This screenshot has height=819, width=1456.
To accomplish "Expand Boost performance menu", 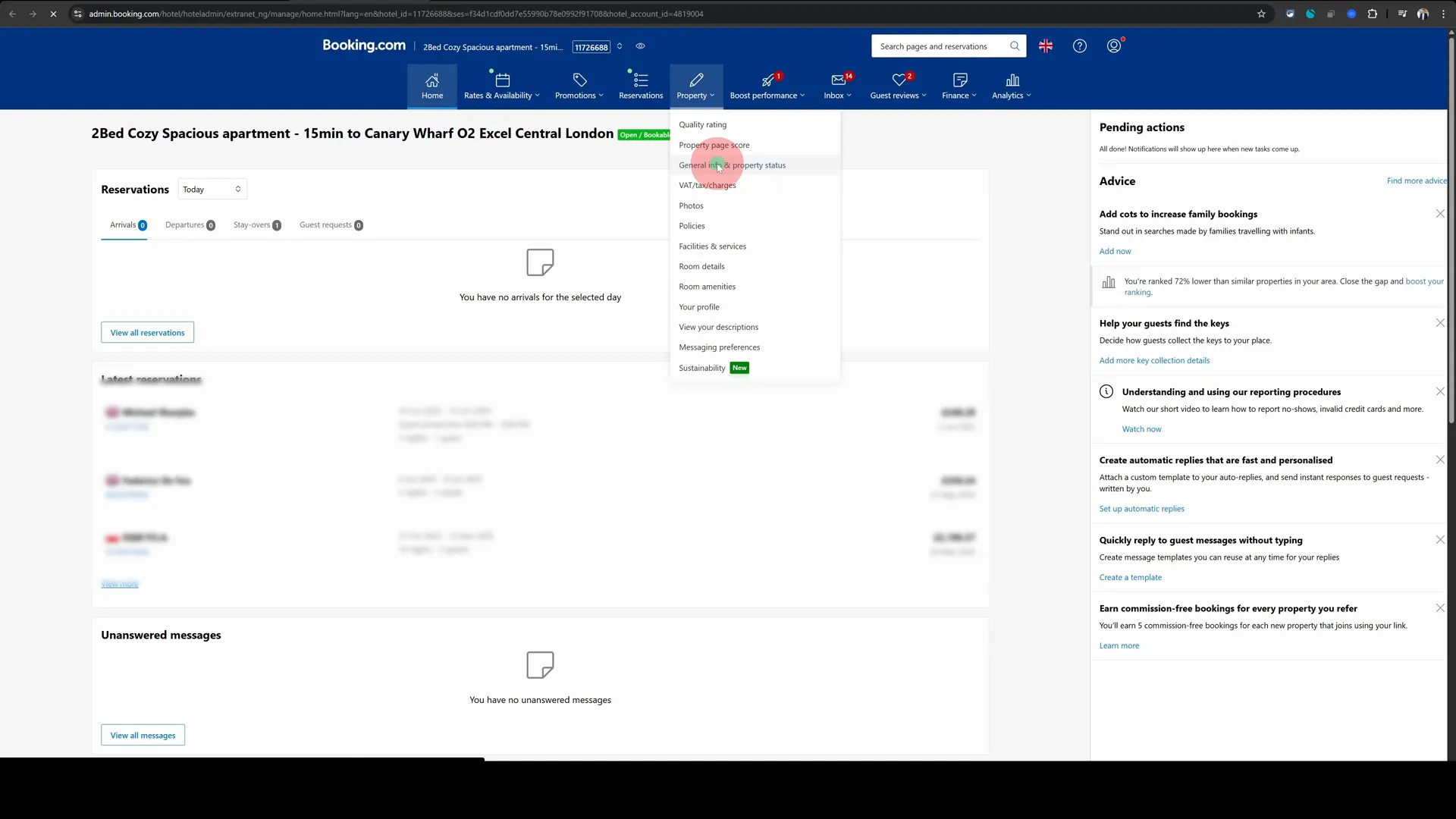I will click(x=802, y=96).
